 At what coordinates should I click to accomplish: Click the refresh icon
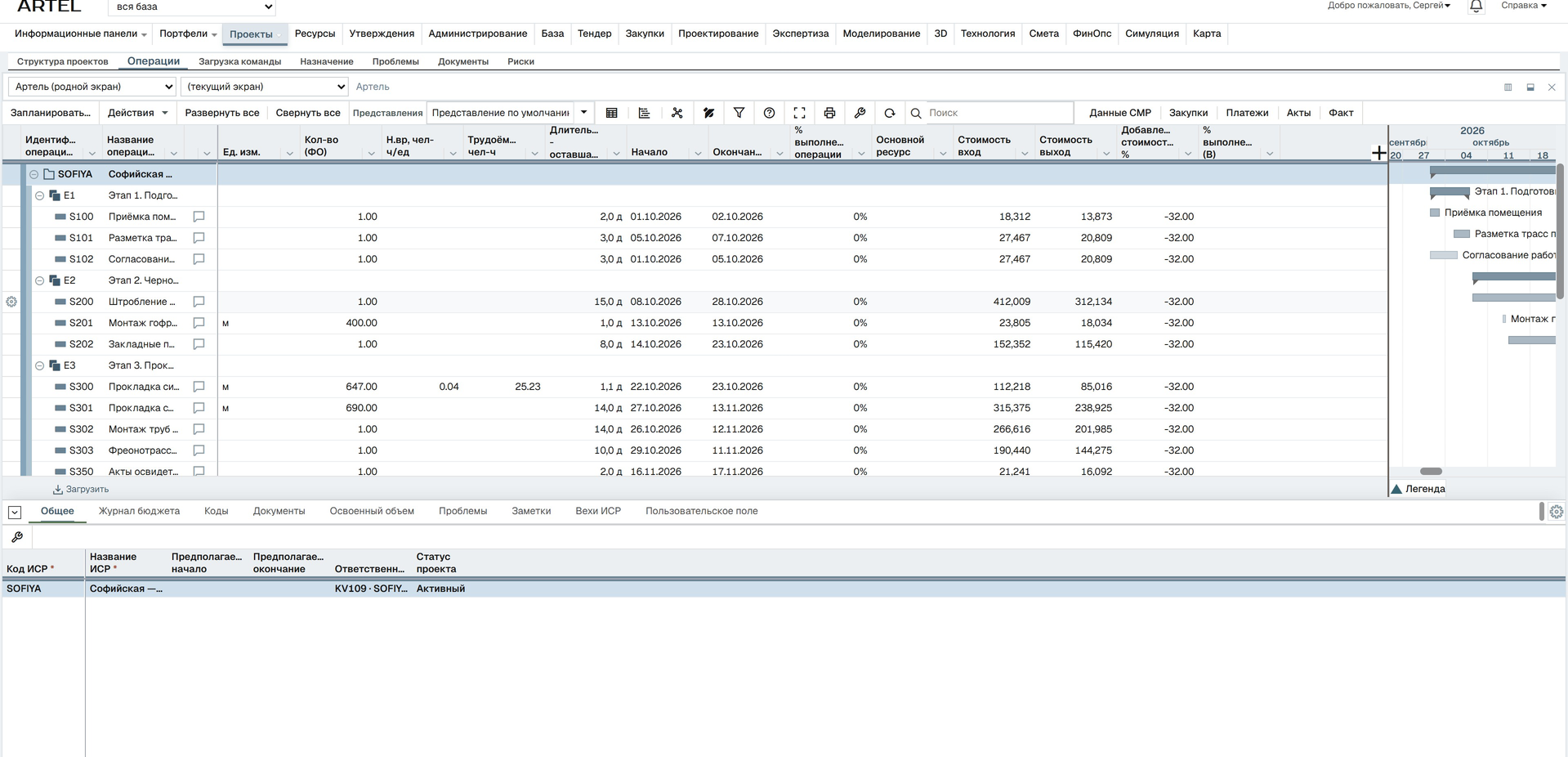(890, 113)
